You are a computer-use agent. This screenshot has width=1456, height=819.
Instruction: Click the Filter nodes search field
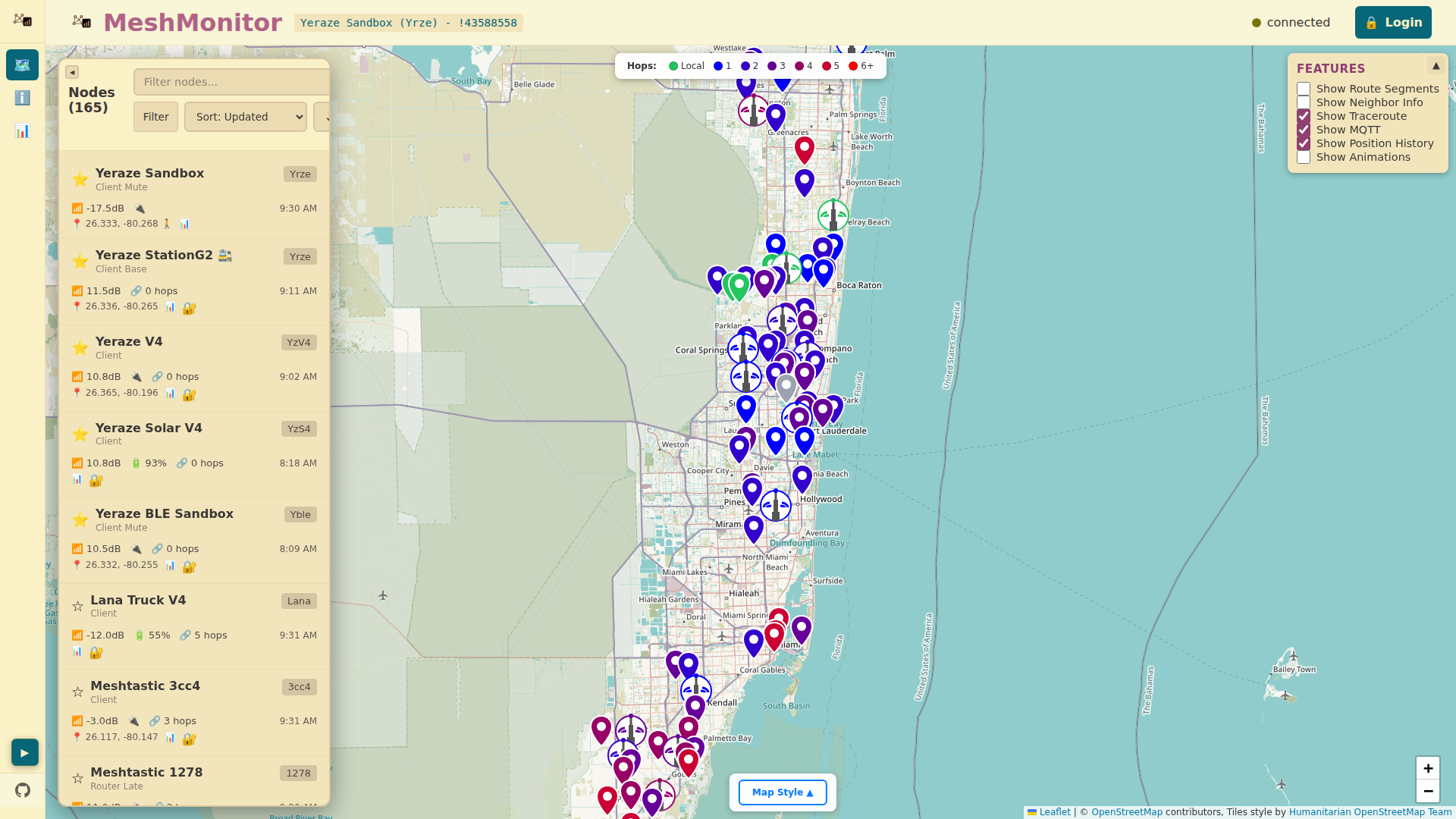coord(231,82)
